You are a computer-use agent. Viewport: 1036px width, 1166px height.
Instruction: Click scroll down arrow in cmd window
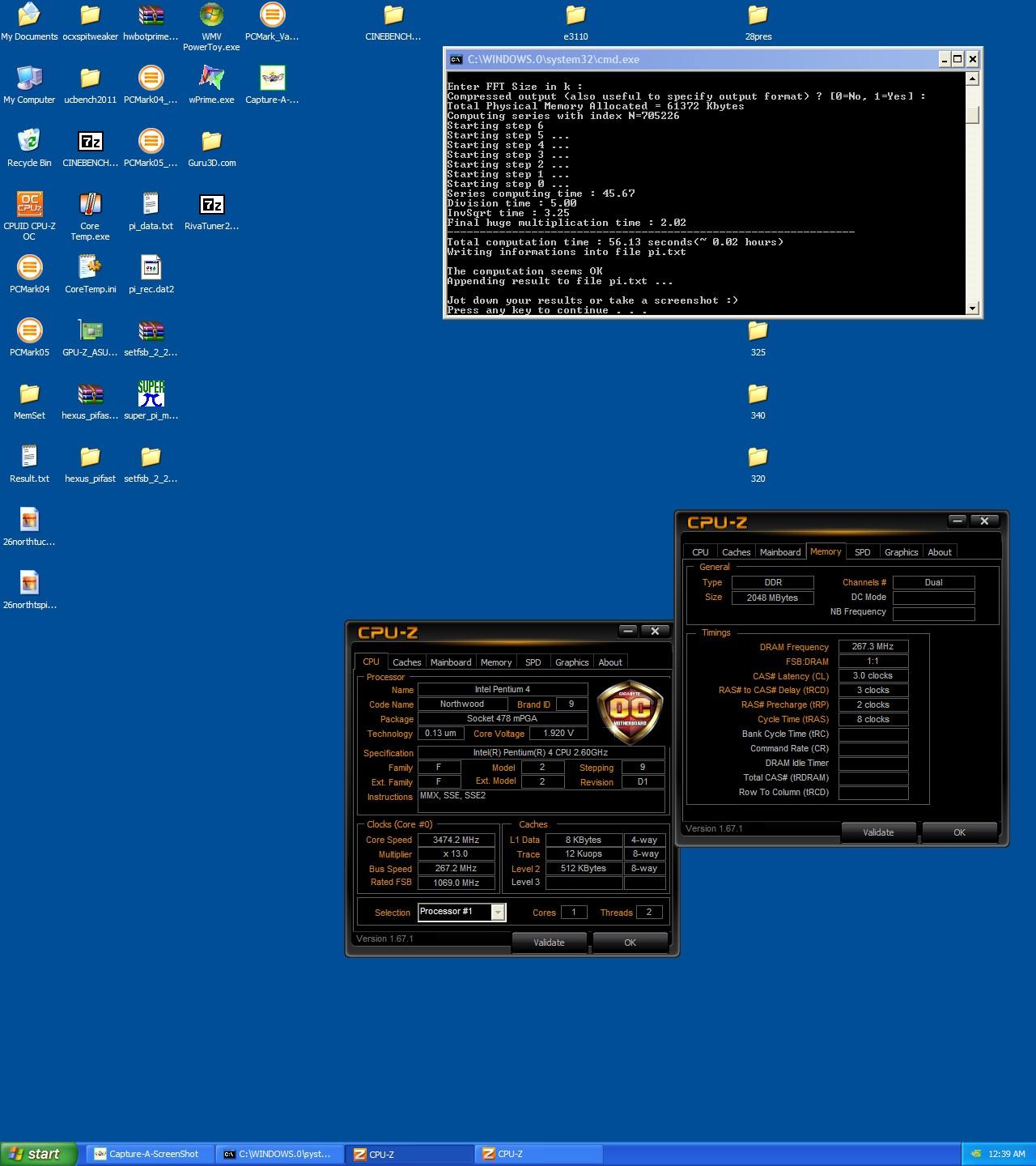973,308
